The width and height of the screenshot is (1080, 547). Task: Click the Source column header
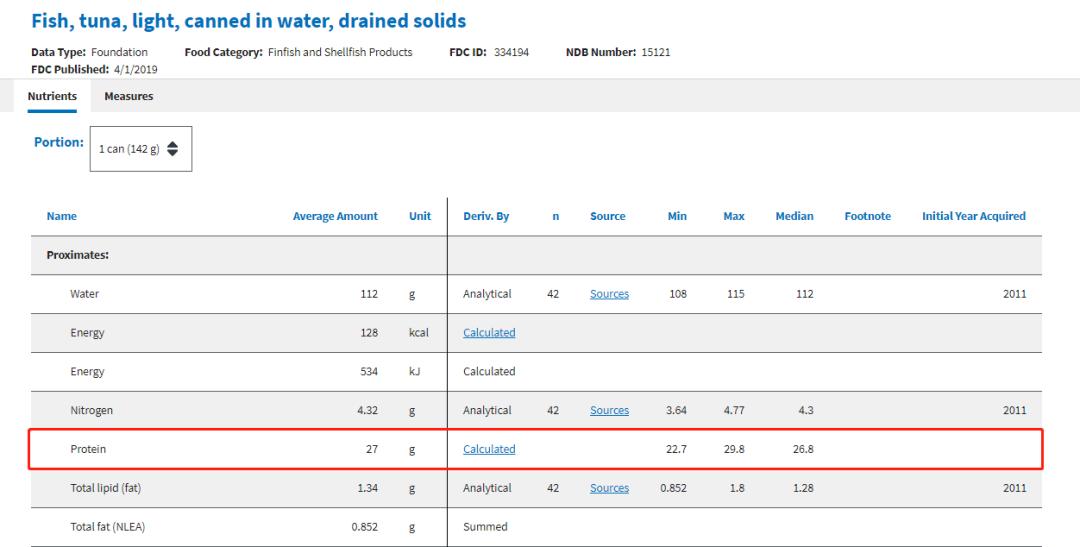(607, 216)
